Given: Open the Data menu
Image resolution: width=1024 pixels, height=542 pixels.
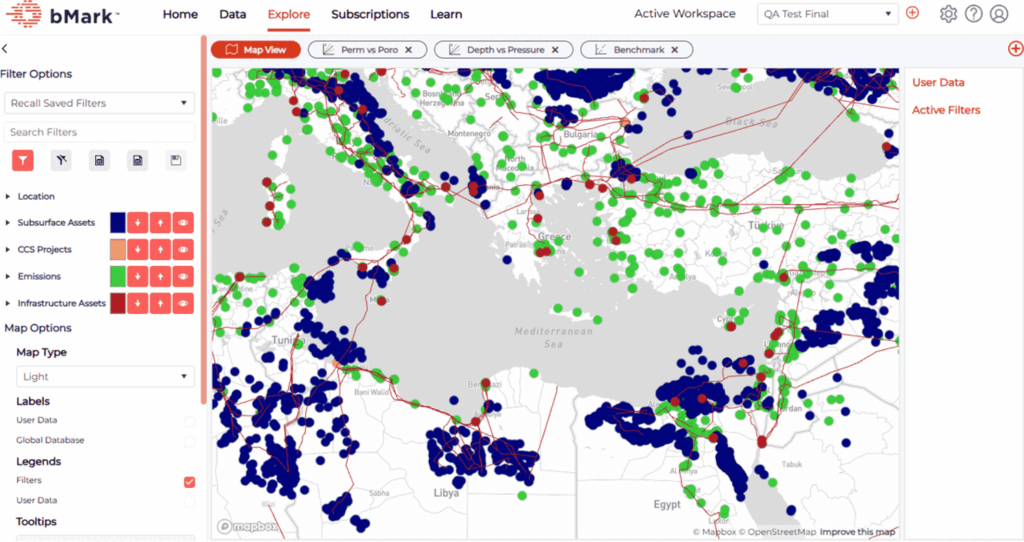Looking at the screenshot, I should pos(232,14).
